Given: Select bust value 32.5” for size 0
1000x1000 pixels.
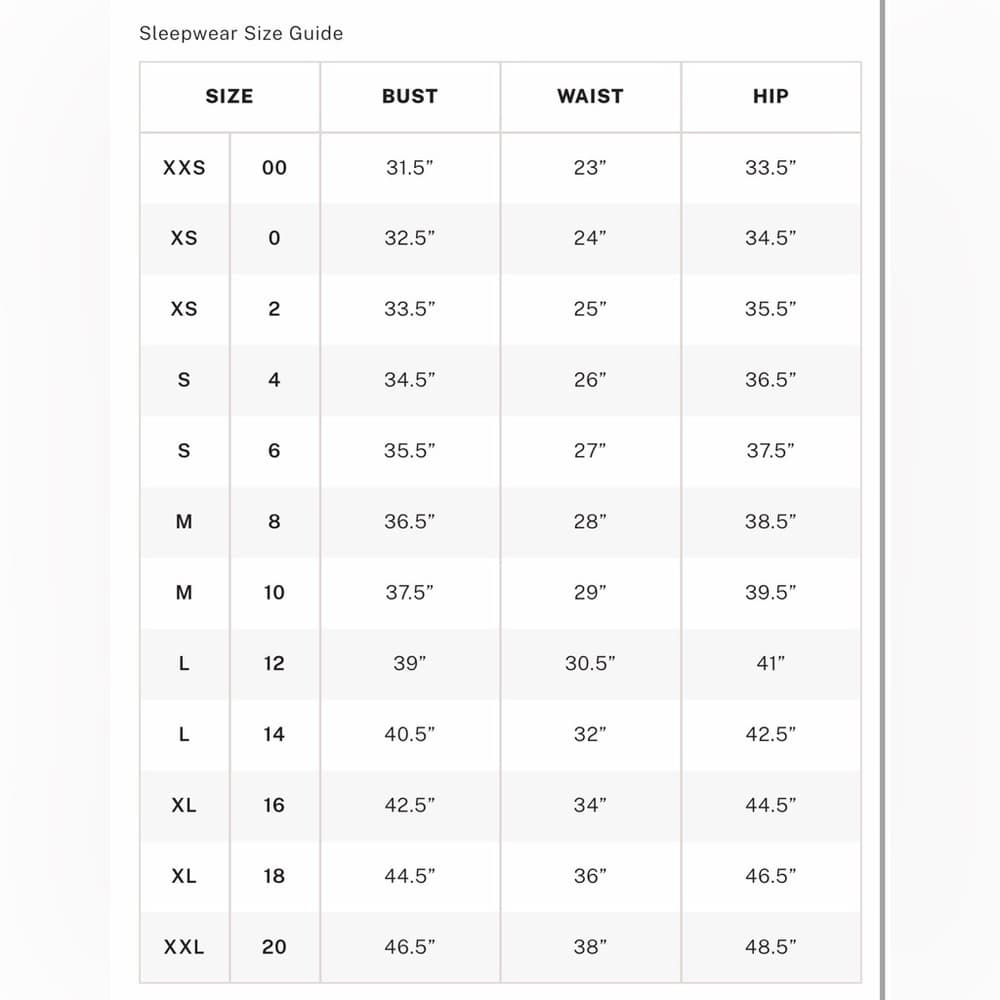Looking at the screenshot, I should pos(409,238).
